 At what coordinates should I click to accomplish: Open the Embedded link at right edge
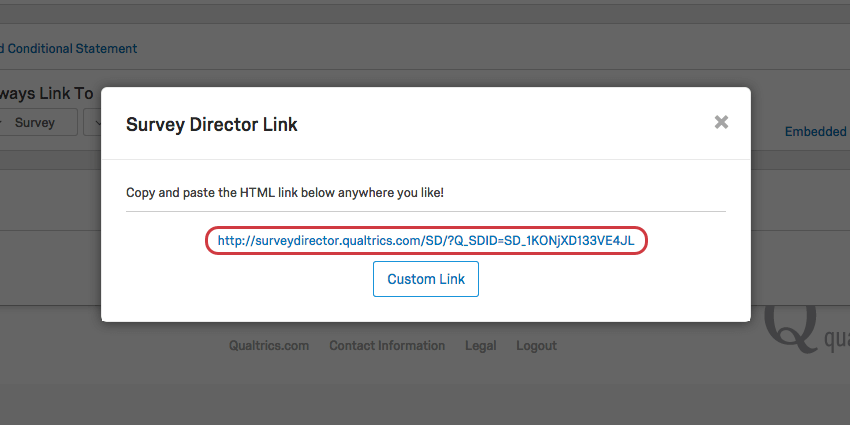[816, 132]
